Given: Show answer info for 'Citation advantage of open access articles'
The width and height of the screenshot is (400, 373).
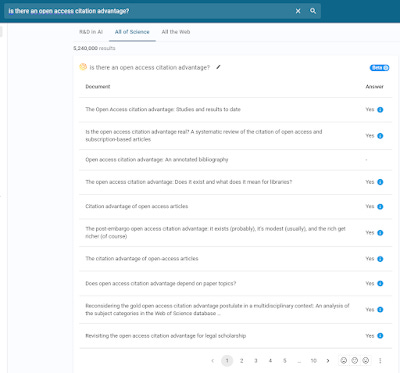Looking at the screenshot, I should pos(380,207).
